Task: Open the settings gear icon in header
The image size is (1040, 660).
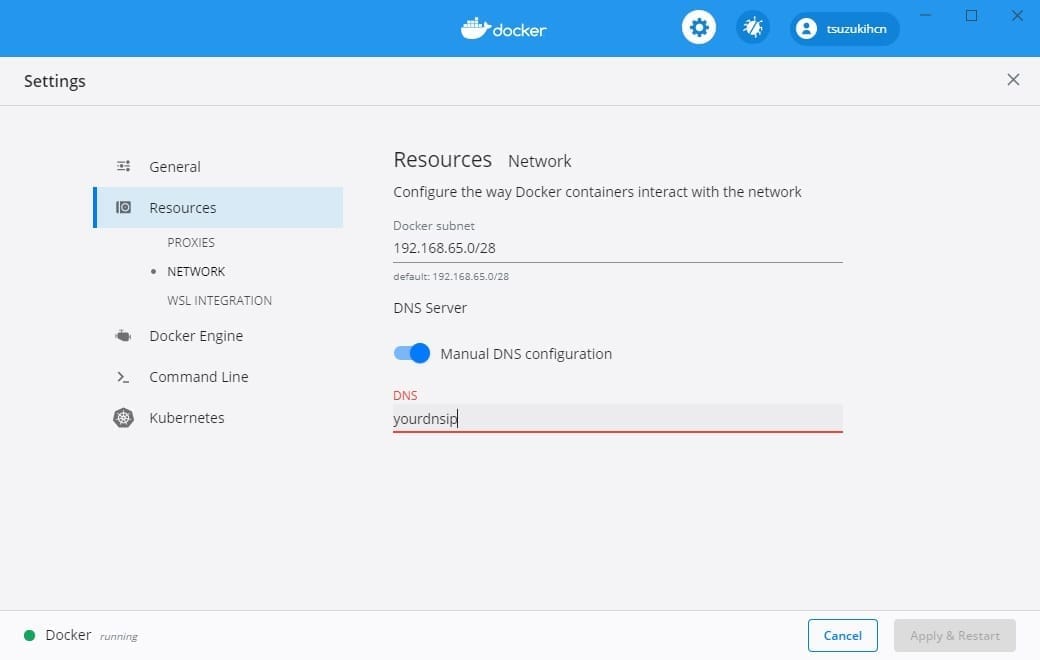Action: click(698, 28)
